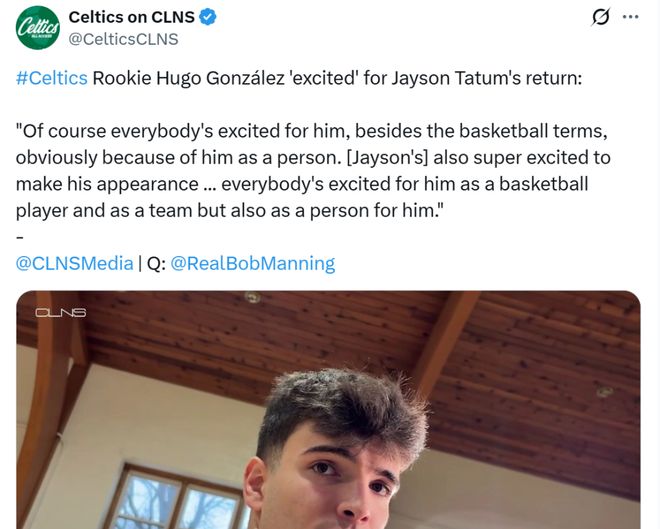
Task: Click the lone dash below the quote
Action: click(x=19, y=238)
